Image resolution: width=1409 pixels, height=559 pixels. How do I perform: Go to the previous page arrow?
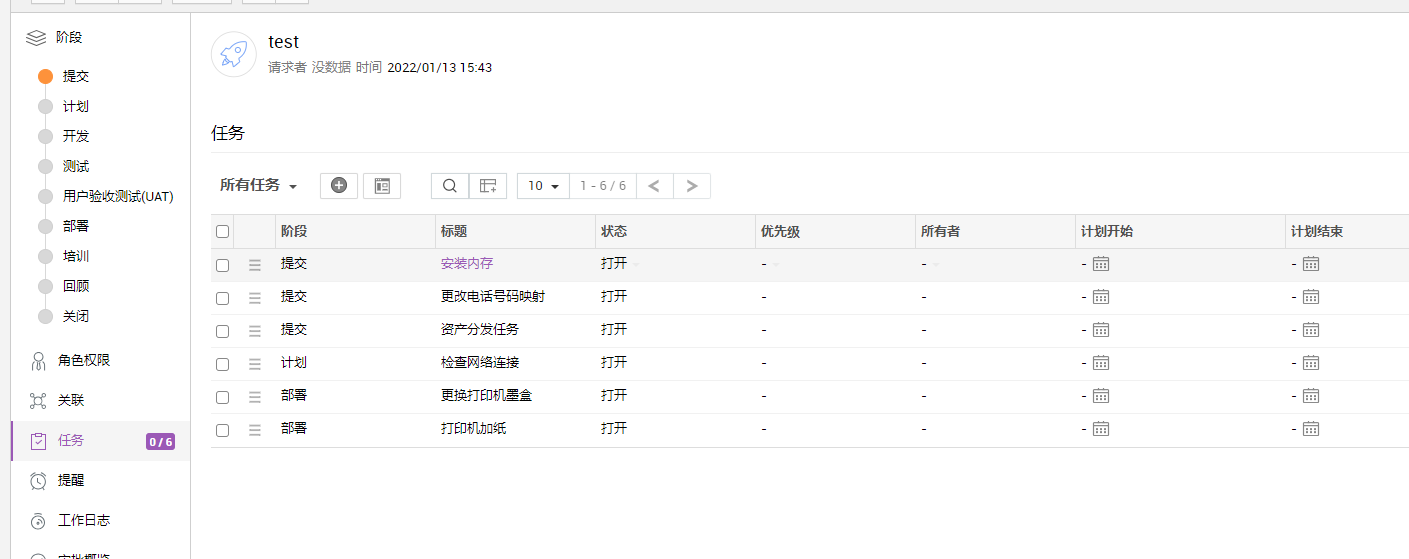[x=654, y=186]
